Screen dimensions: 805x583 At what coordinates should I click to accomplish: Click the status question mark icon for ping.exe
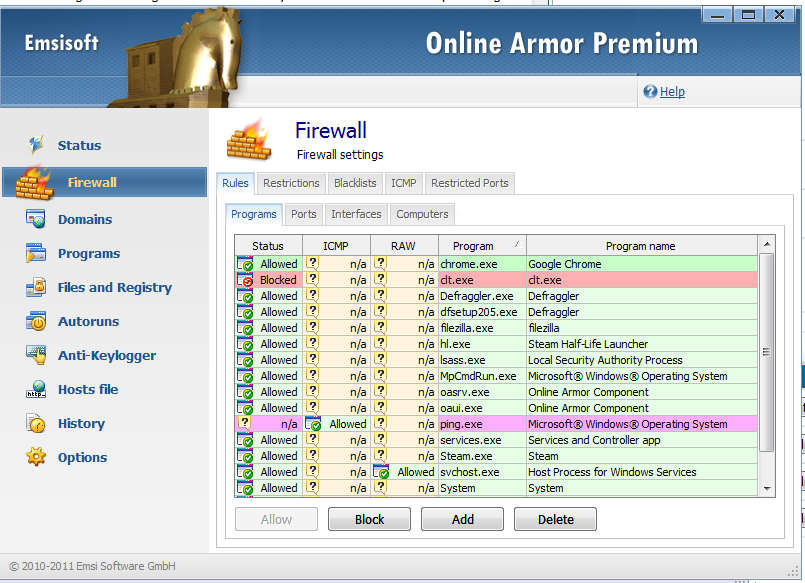pos(245,423)
